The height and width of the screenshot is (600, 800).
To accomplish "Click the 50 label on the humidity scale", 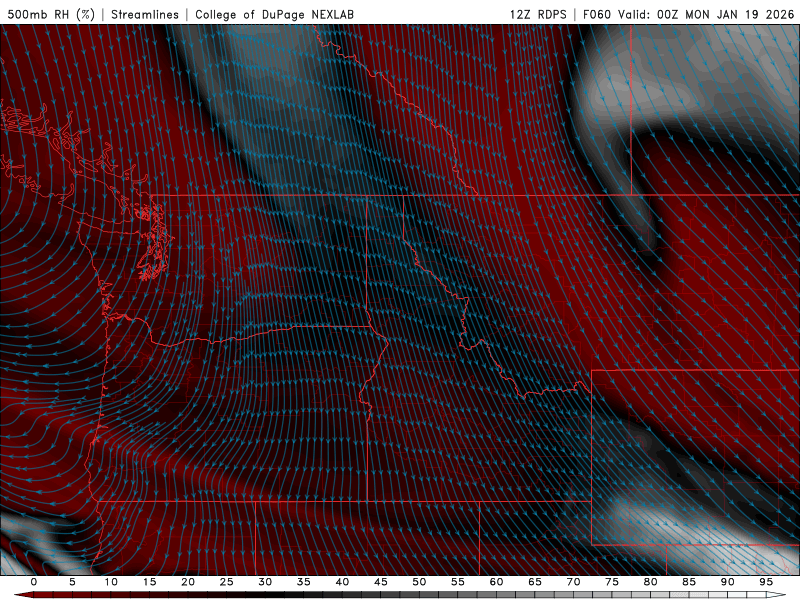I will point(419,582).
